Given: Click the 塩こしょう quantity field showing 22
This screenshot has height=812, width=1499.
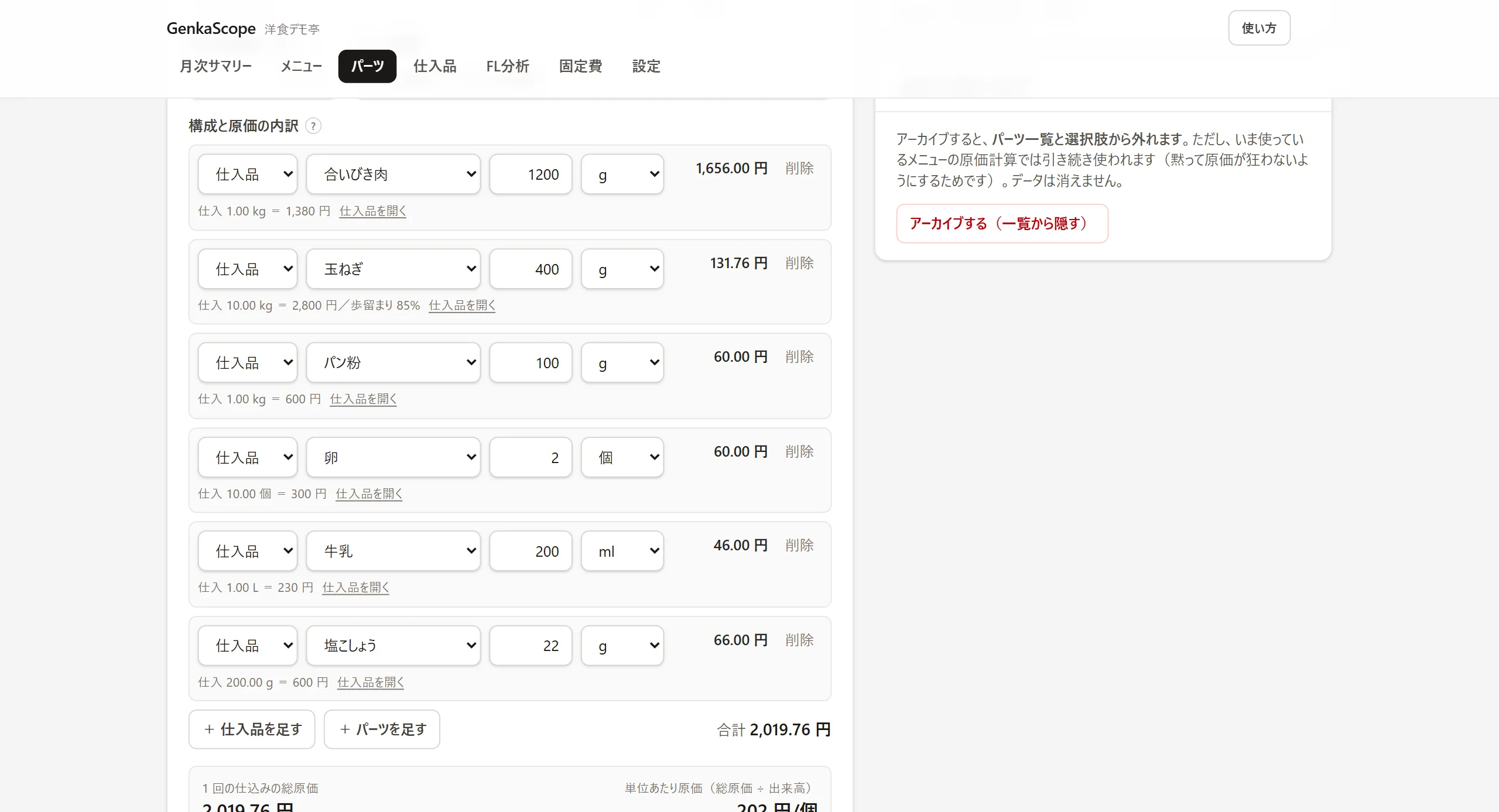Looking at the screenshot, I should point(531,645).
